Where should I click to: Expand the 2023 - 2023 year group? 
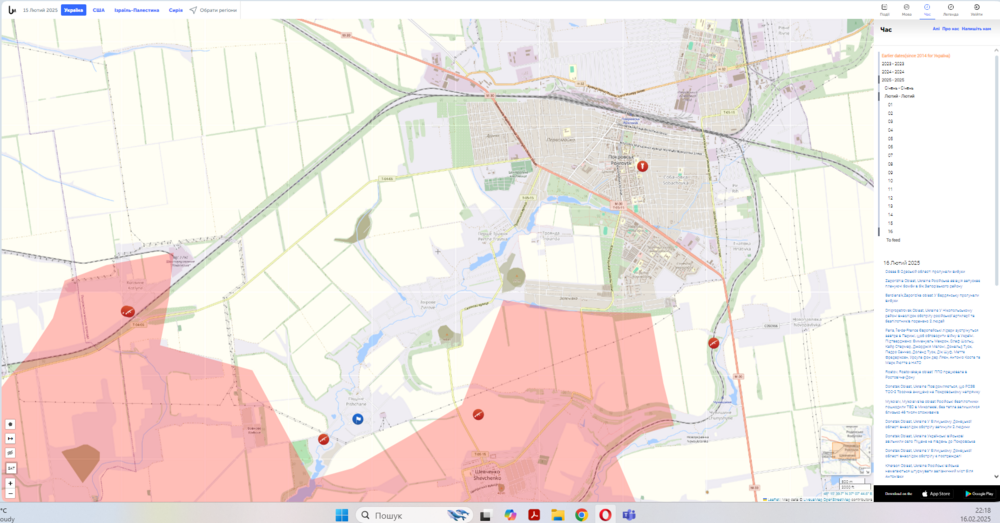coord(893,63)
